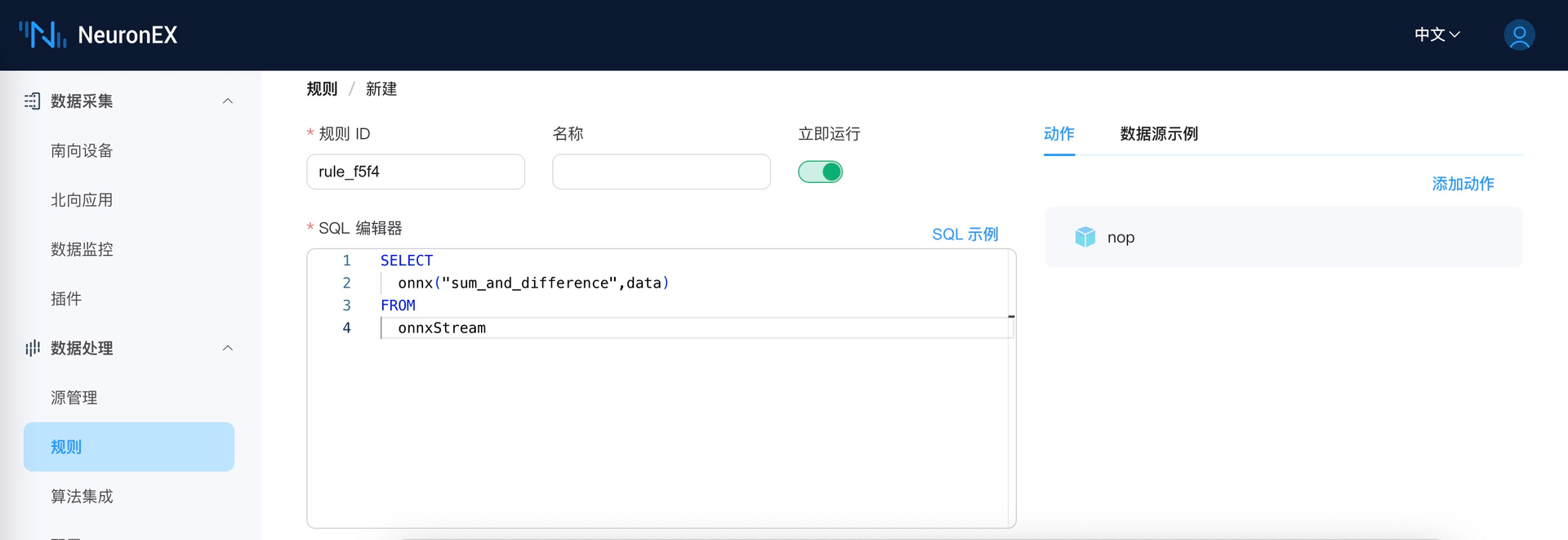
Task: Click the 数据采集 section icon
Action: coord(32,101)
